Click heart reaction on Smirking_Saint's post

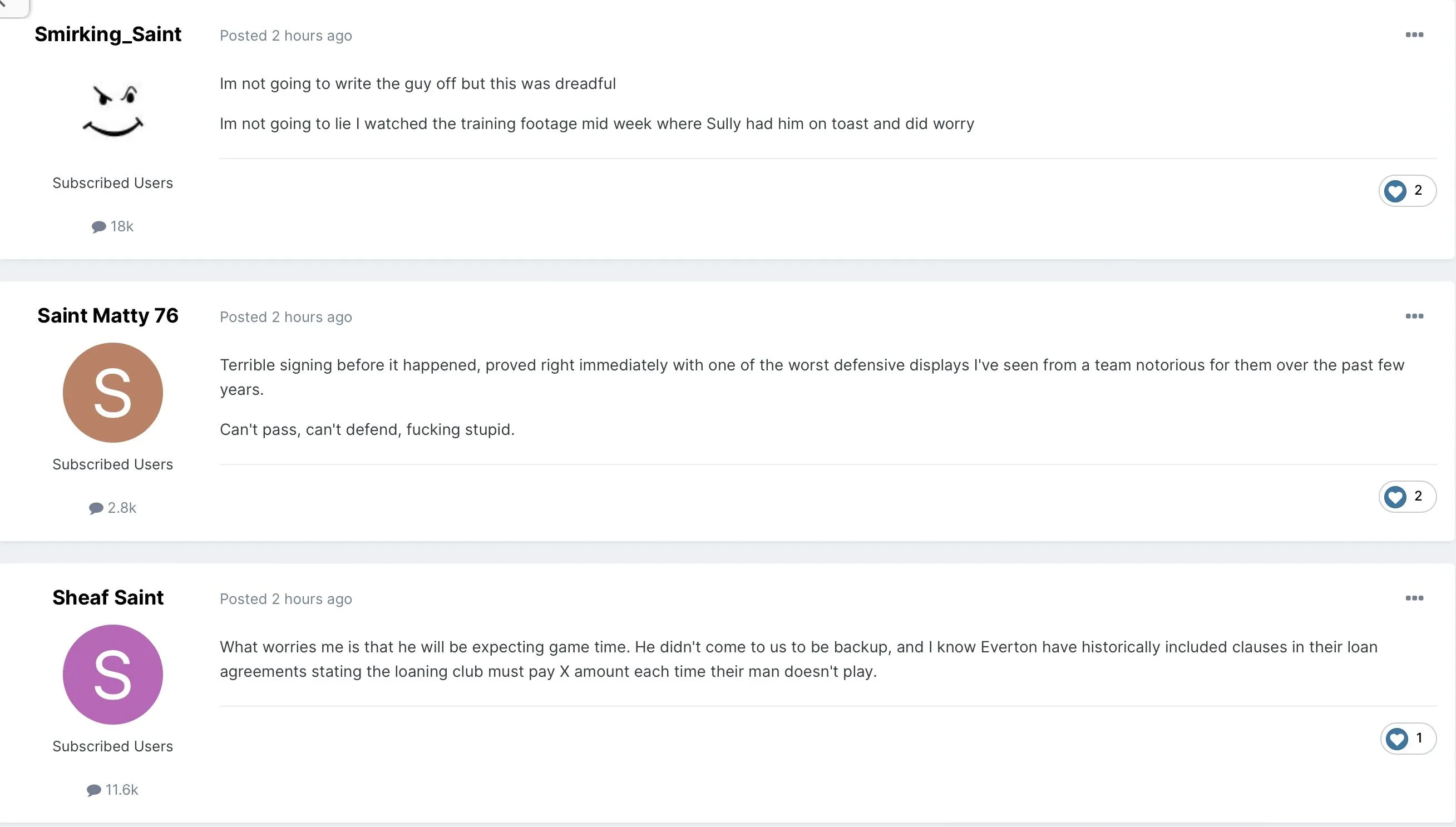click(x=1395, y=191)
